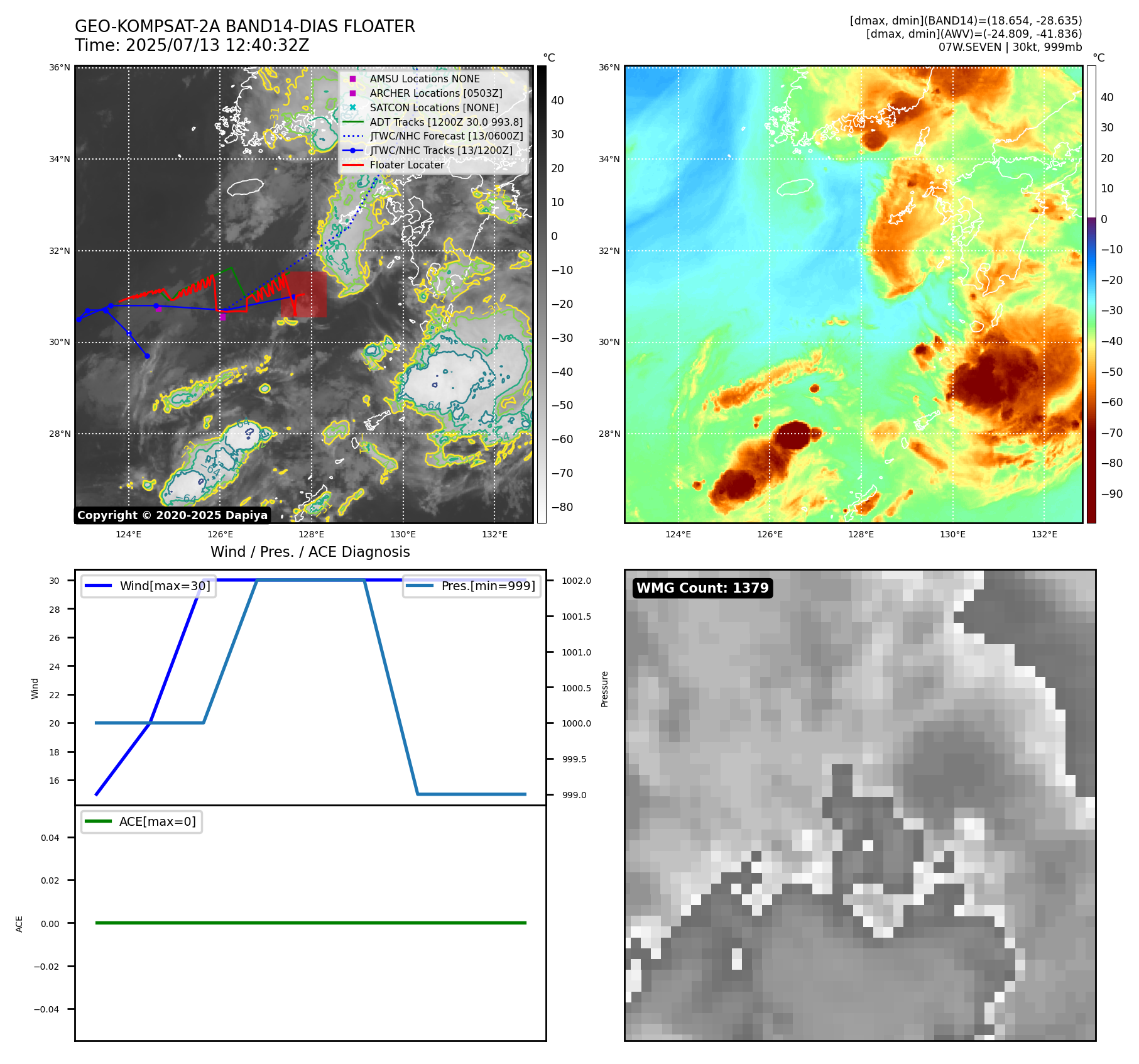
Task: Select the Wind[max=30] legend box
Action: [149, 586]
